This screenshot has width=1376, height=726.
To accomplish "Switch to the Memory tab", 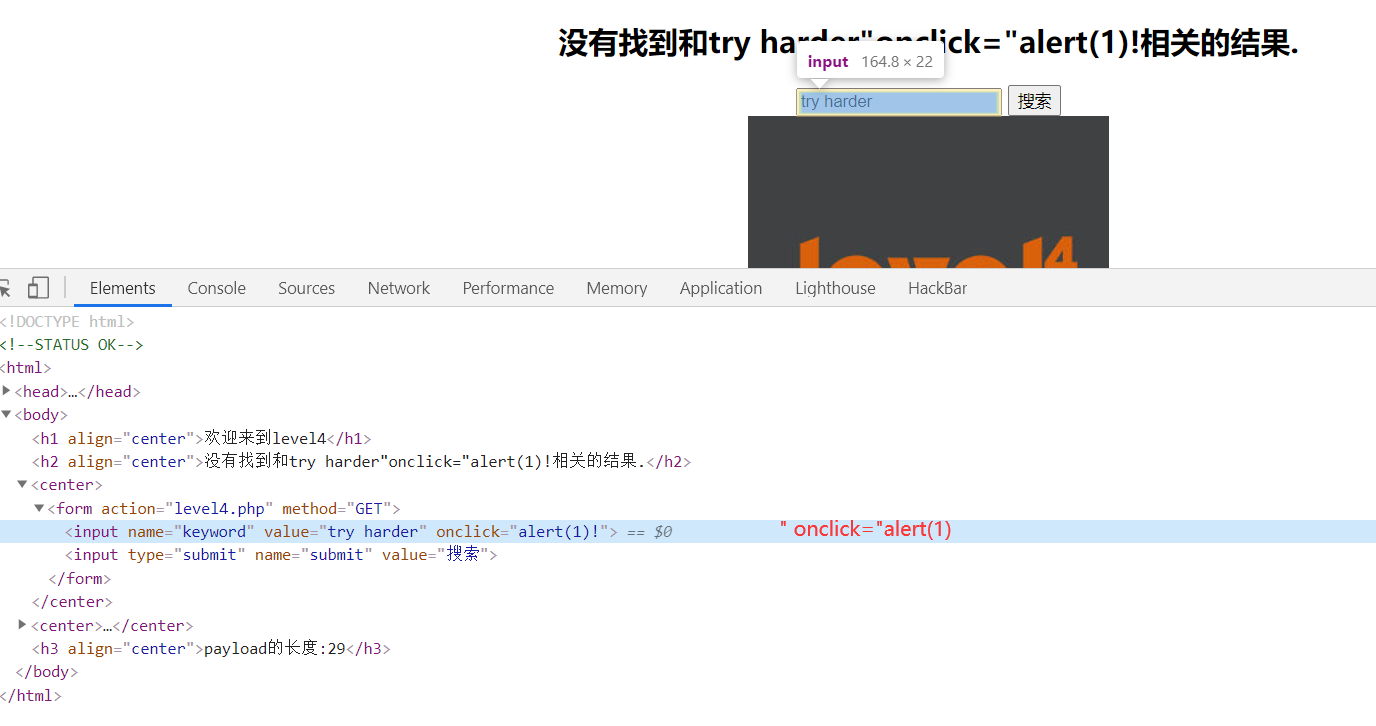I will (x=617, y=288).
